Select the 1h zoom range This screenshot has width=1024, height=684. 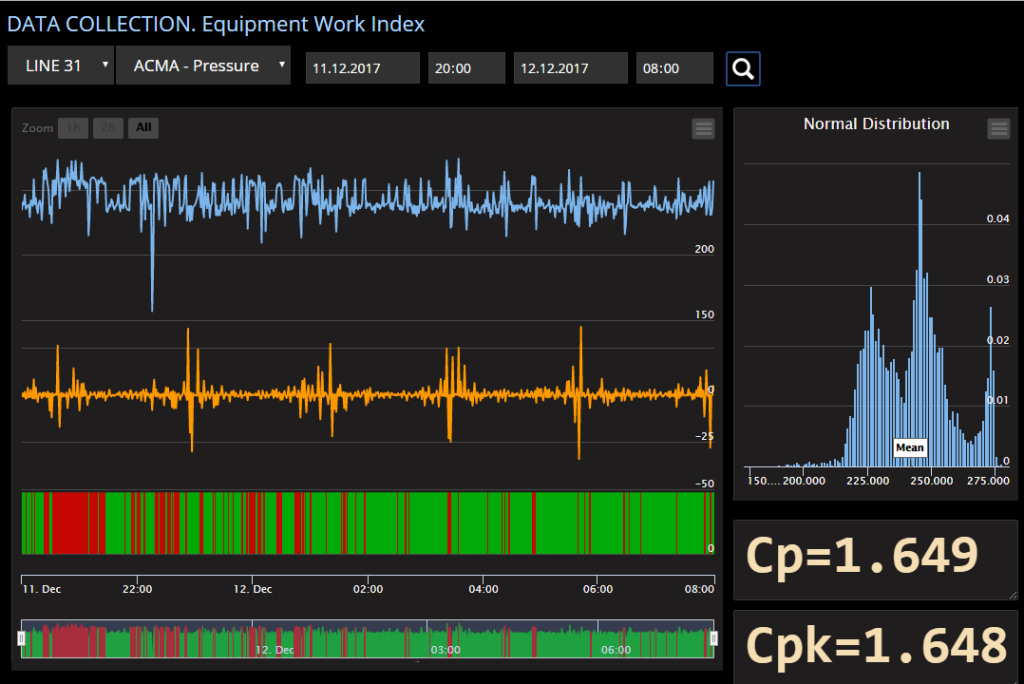tap(72, 128)
